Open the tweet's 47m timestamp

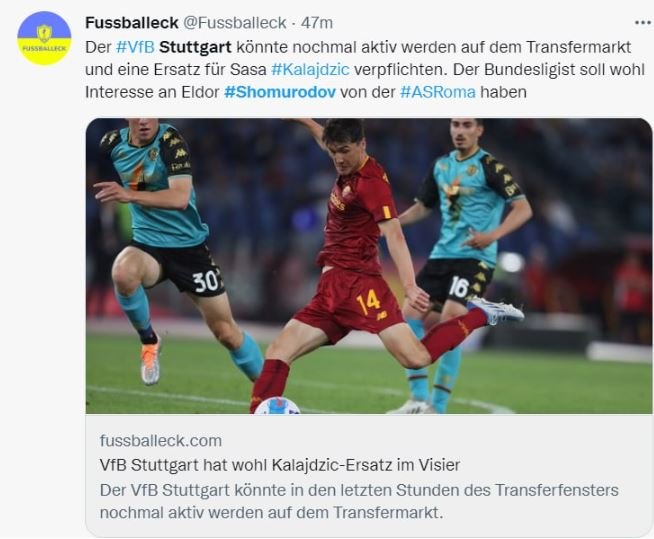click(x=317, y=23)
